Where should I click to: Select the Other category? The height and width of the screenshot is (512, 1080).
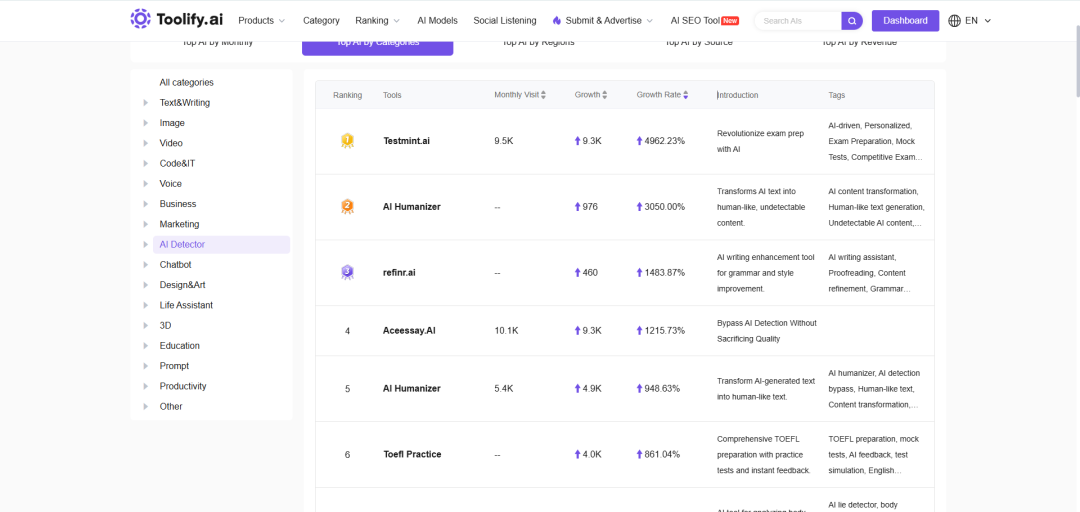pos(171,407)
